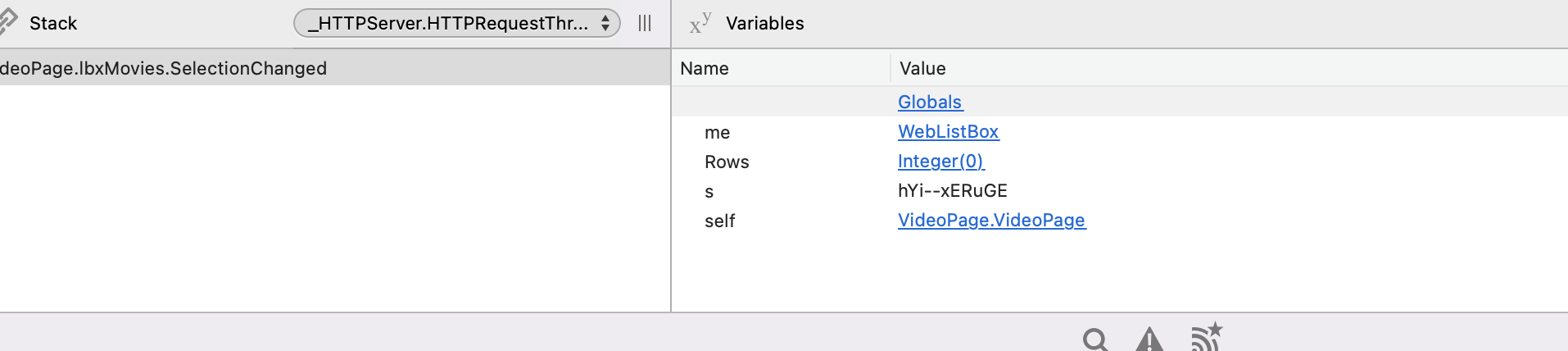The width and height of the screenshot is (1568, 351).
Task: Click the Stack panel icon
Action: click(x=7, y=22)
